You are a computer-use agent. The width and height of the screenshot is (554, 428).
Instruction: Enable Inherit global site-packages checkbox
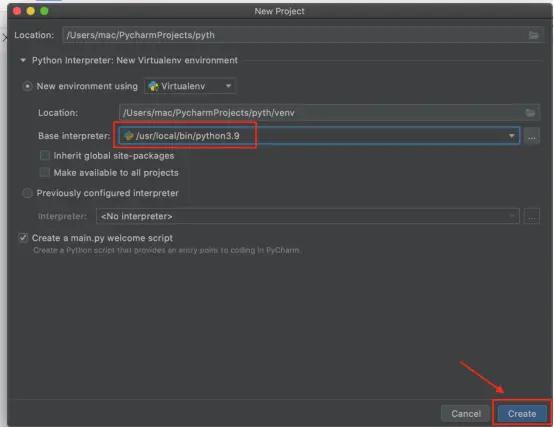pyautogui.click(x=45, y=156)
